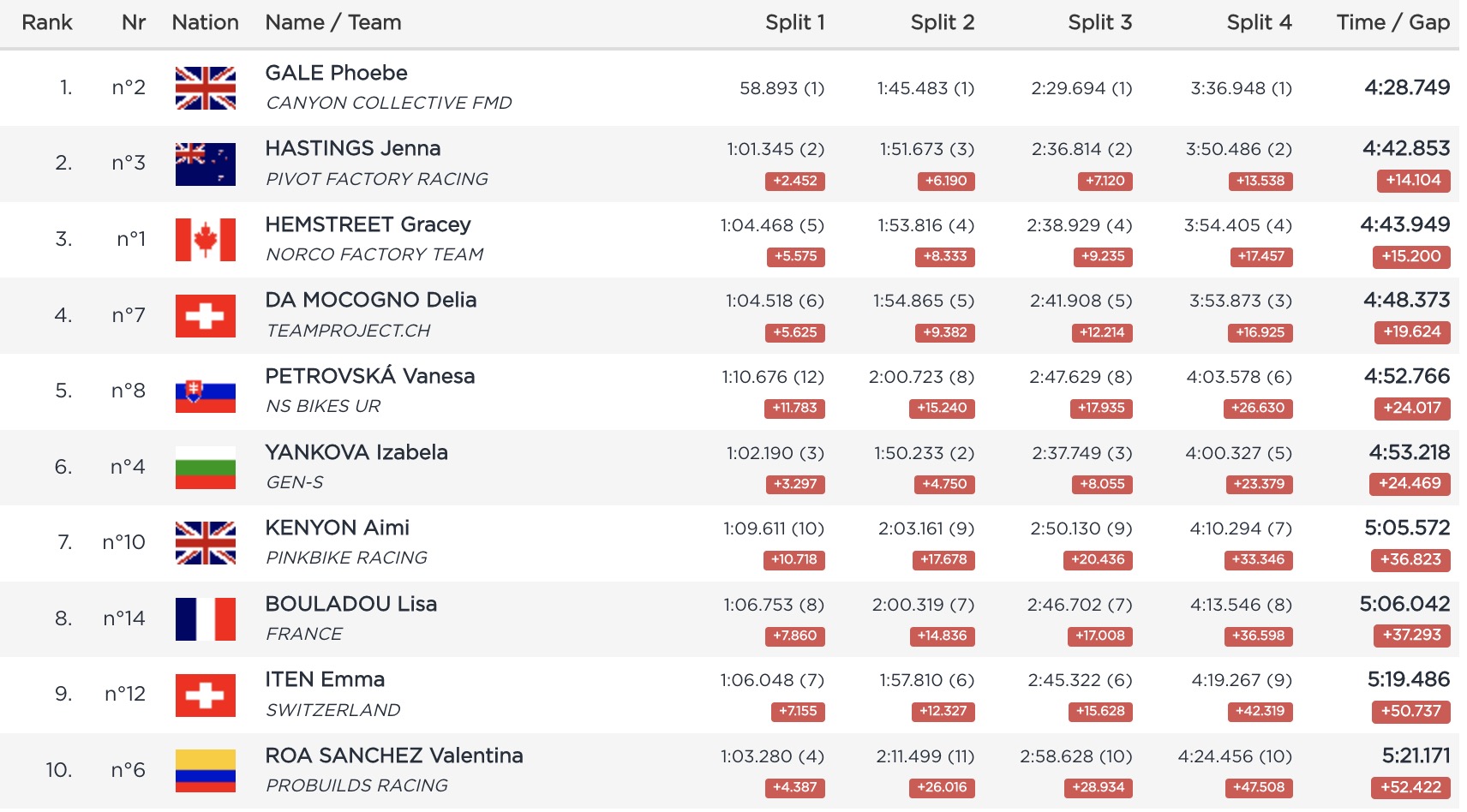Select the Rank column header
The image size is (1467, 812).
pos(47,22)
